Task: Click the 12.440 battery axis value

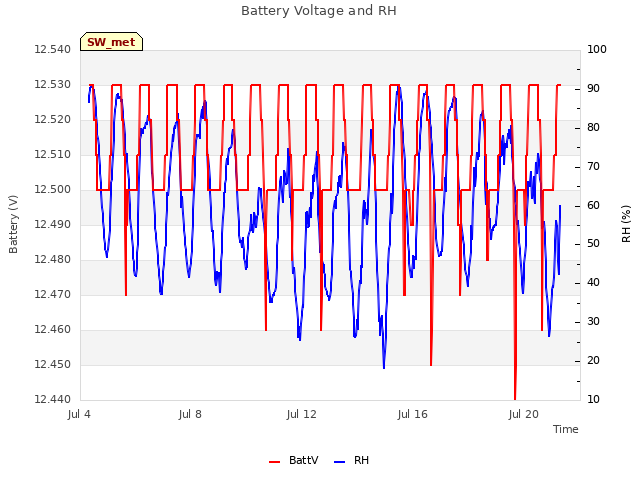Action: [52, 400]
